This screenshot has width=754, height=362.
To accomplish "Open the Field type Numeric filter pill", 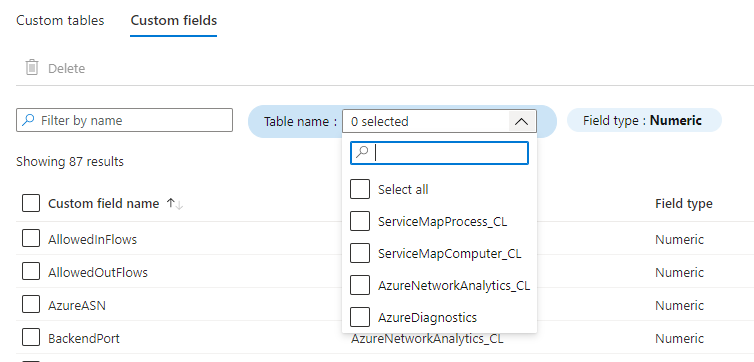I will (644, 120).
